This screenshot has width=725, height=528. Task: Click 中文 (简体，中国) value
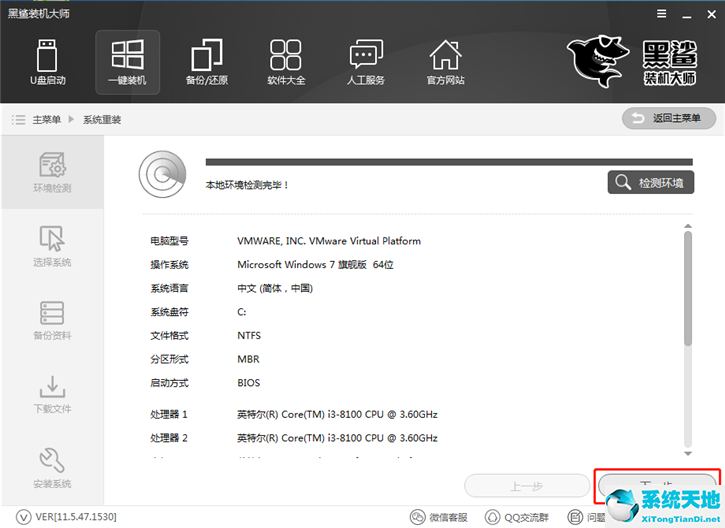pos(275,289)
